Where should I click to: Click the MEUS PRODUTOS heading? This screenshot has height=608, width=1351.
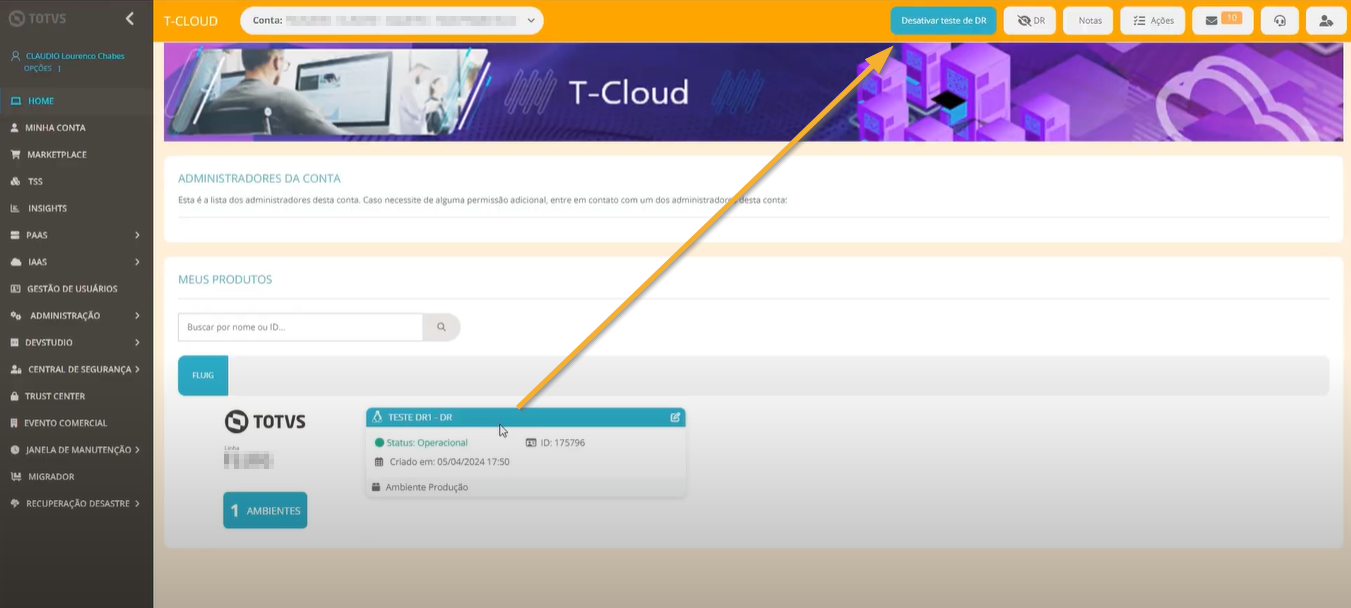tap(225, 279)
